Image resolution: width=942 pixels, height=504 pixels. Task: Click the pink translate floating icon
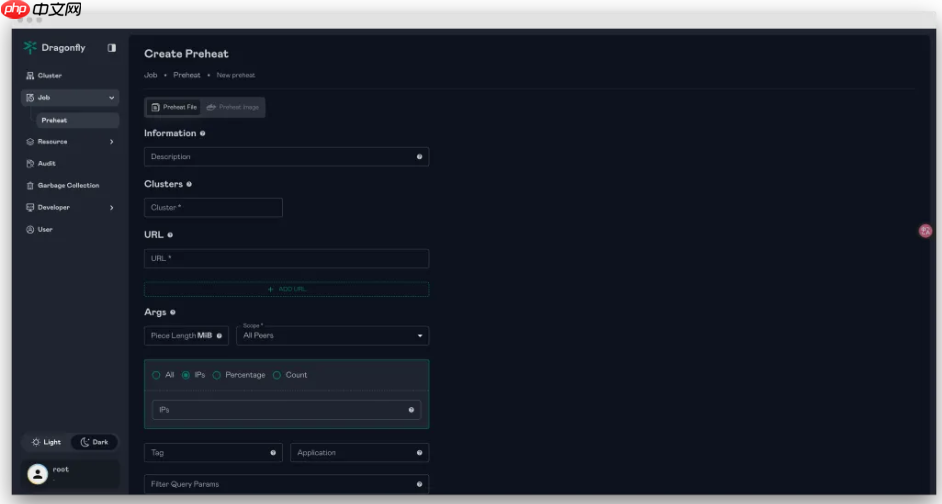pos(926,231)
